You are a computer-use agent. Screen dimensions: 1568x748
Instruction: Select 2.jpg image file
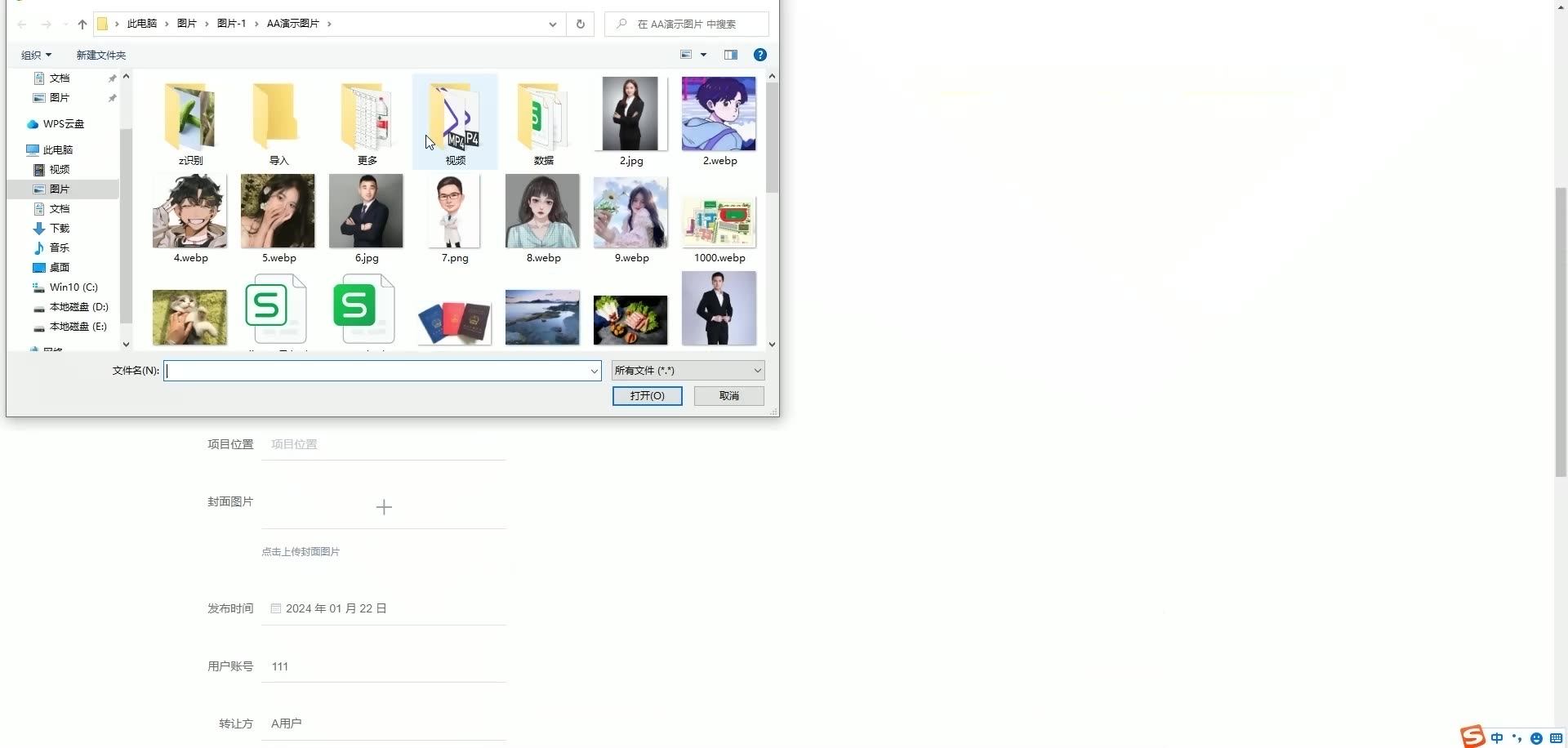tap(631, 122)
